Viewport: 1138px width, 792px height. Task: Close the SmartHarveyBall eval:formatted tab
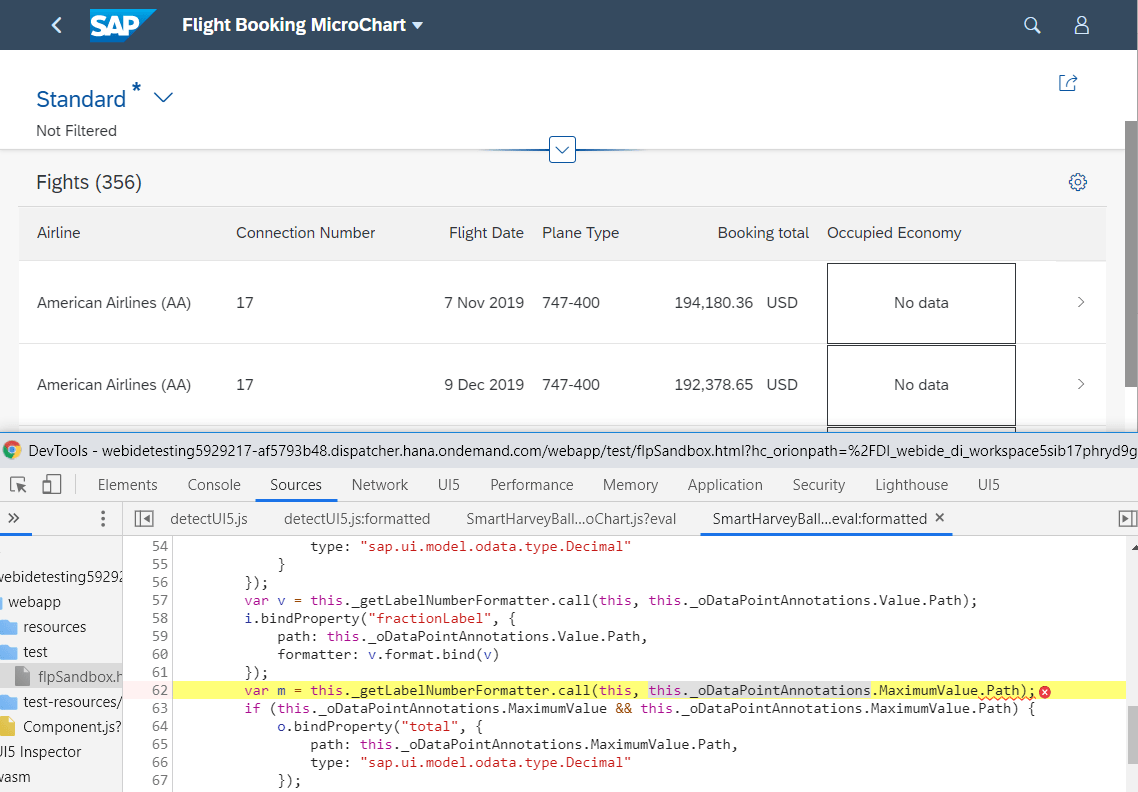coord(938,518)
